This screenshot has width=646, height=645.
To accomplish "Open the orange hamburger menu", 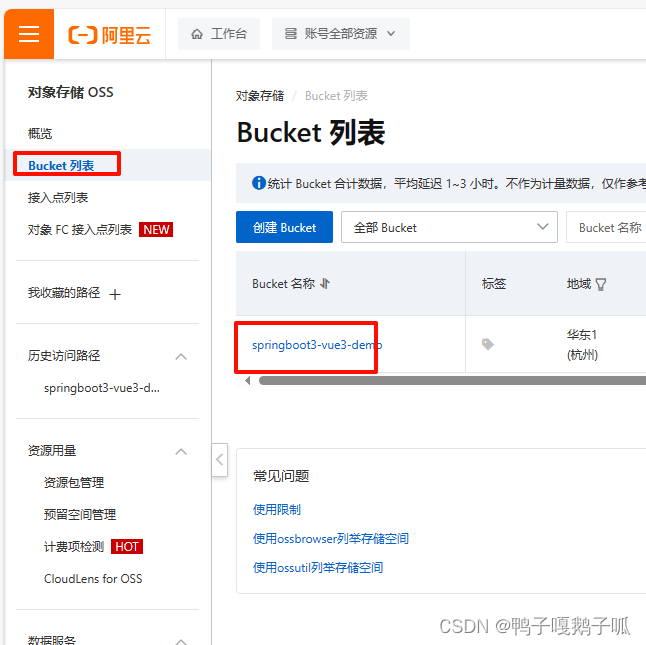I will [x=29, y=34].
